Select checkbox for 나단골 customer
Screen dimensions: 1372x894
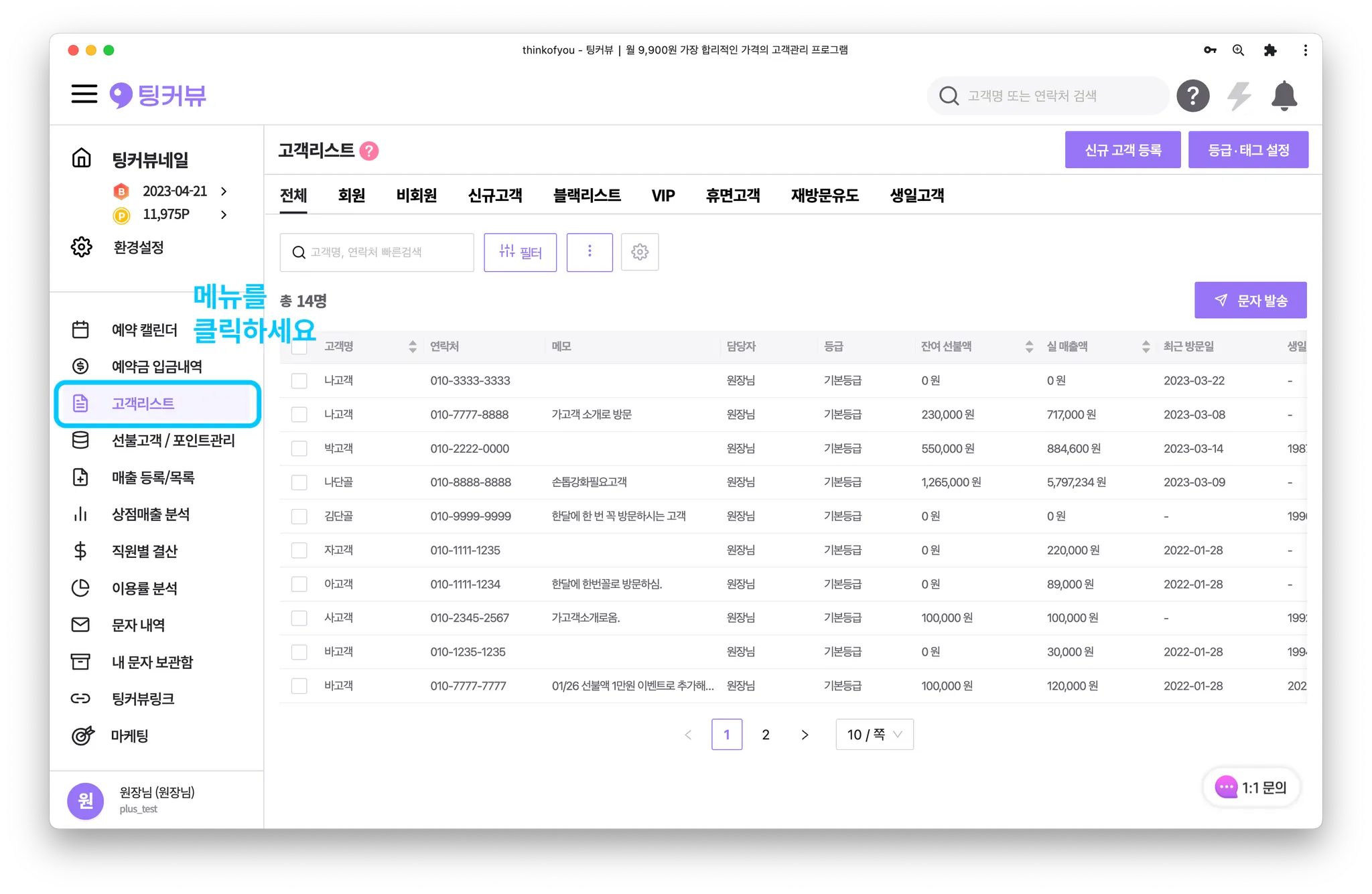[x=299, y=483]
